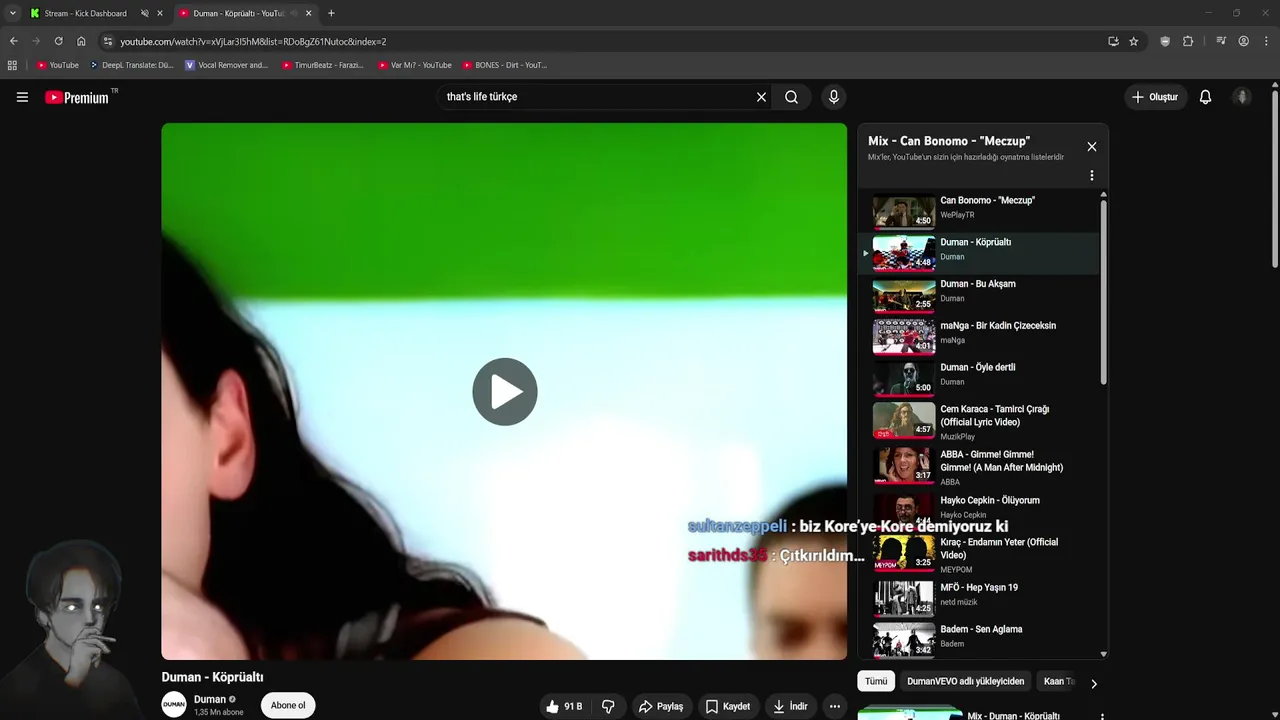The width and height of the screenshot is (1280, 720).
Task: Click the playlist panel scrollbar
Action: click(x=1103, y=292)
